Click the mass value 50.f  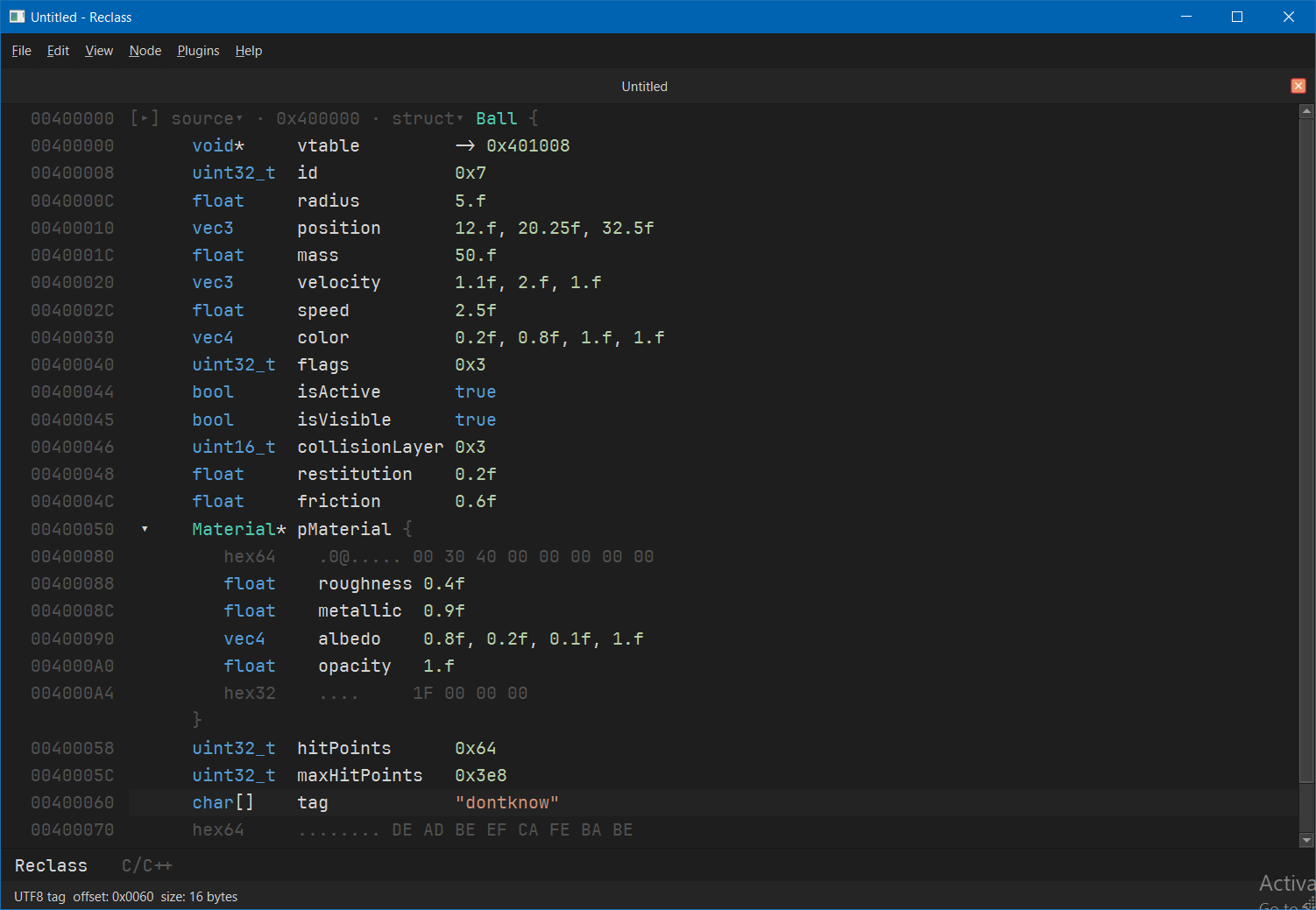[476, 255]
